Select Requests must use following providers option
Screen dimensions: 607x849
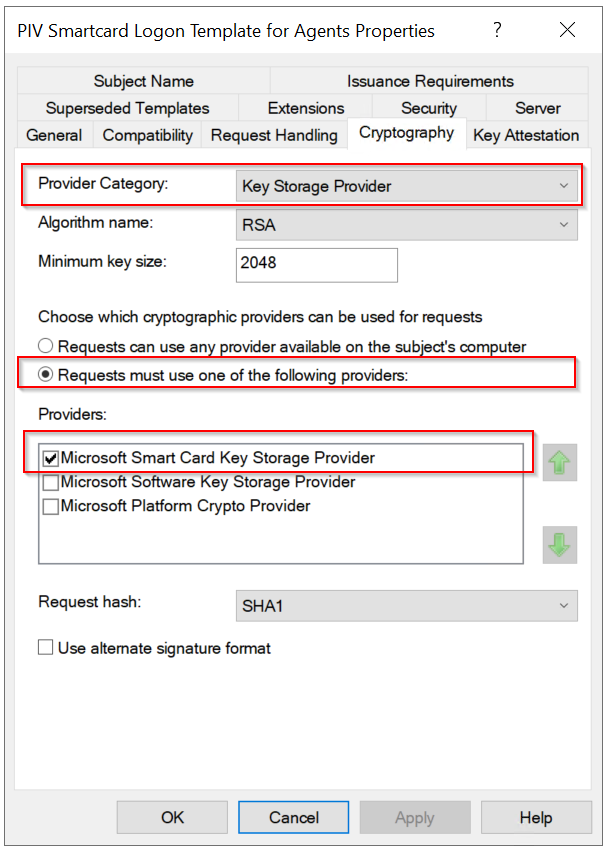[46, 376]
